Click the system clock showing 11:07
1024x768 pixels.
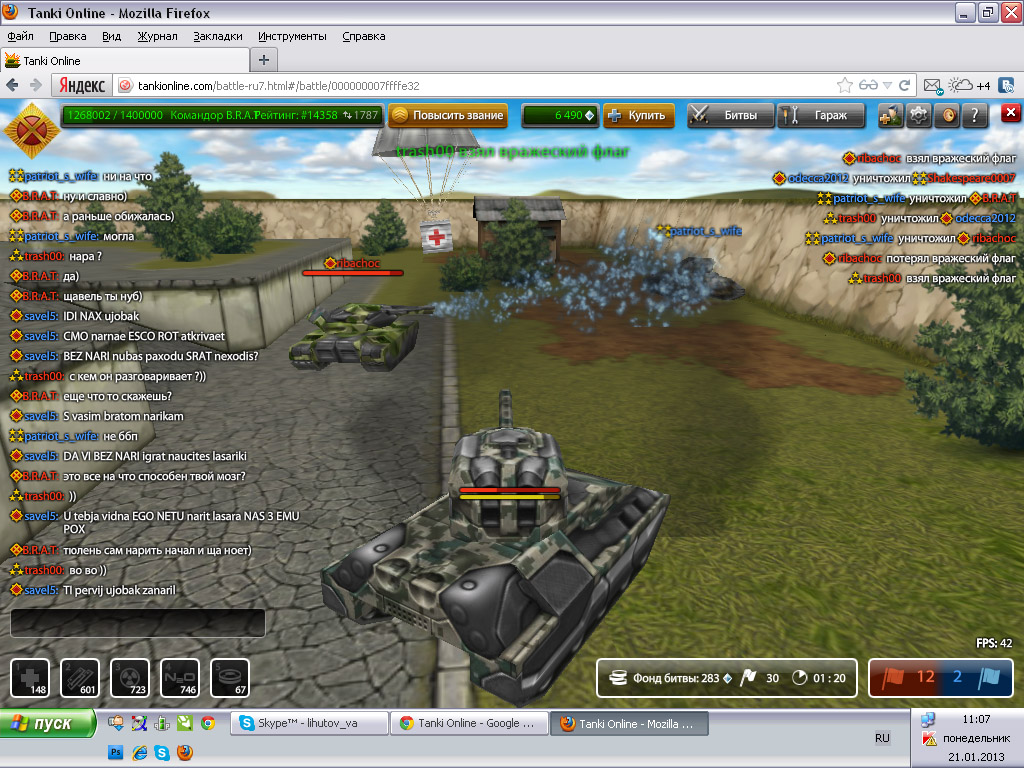click(976, 719)
